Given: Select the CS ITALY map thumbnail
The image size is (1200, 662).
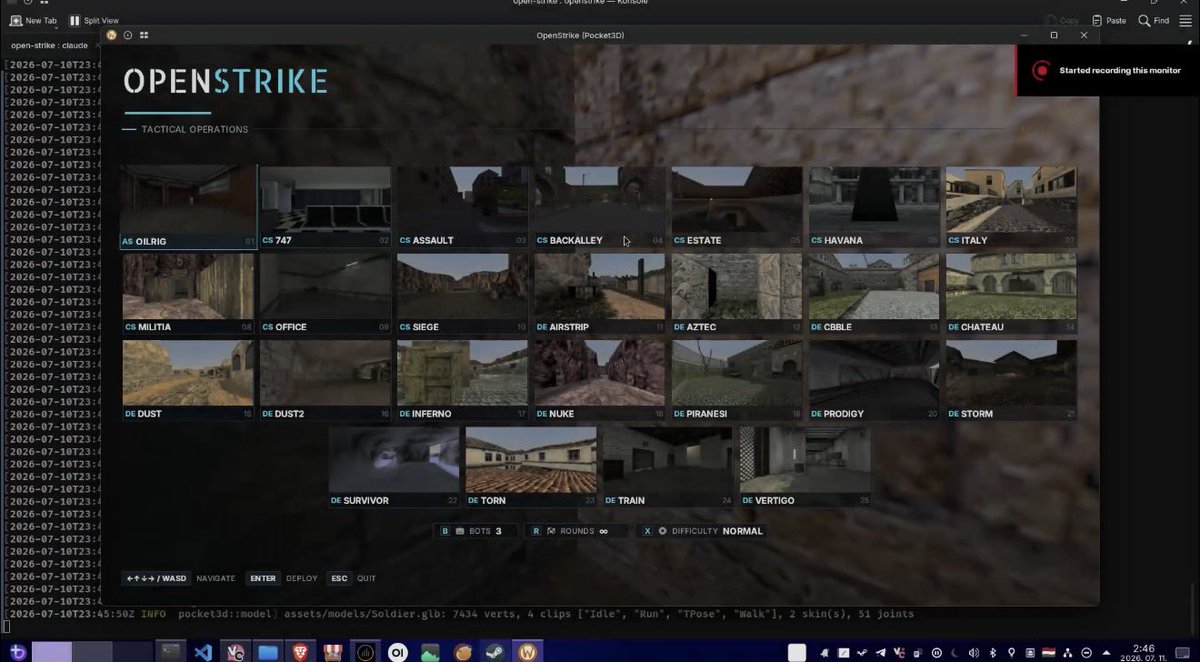Looking at the screenshot, I should coord(1011,207).
